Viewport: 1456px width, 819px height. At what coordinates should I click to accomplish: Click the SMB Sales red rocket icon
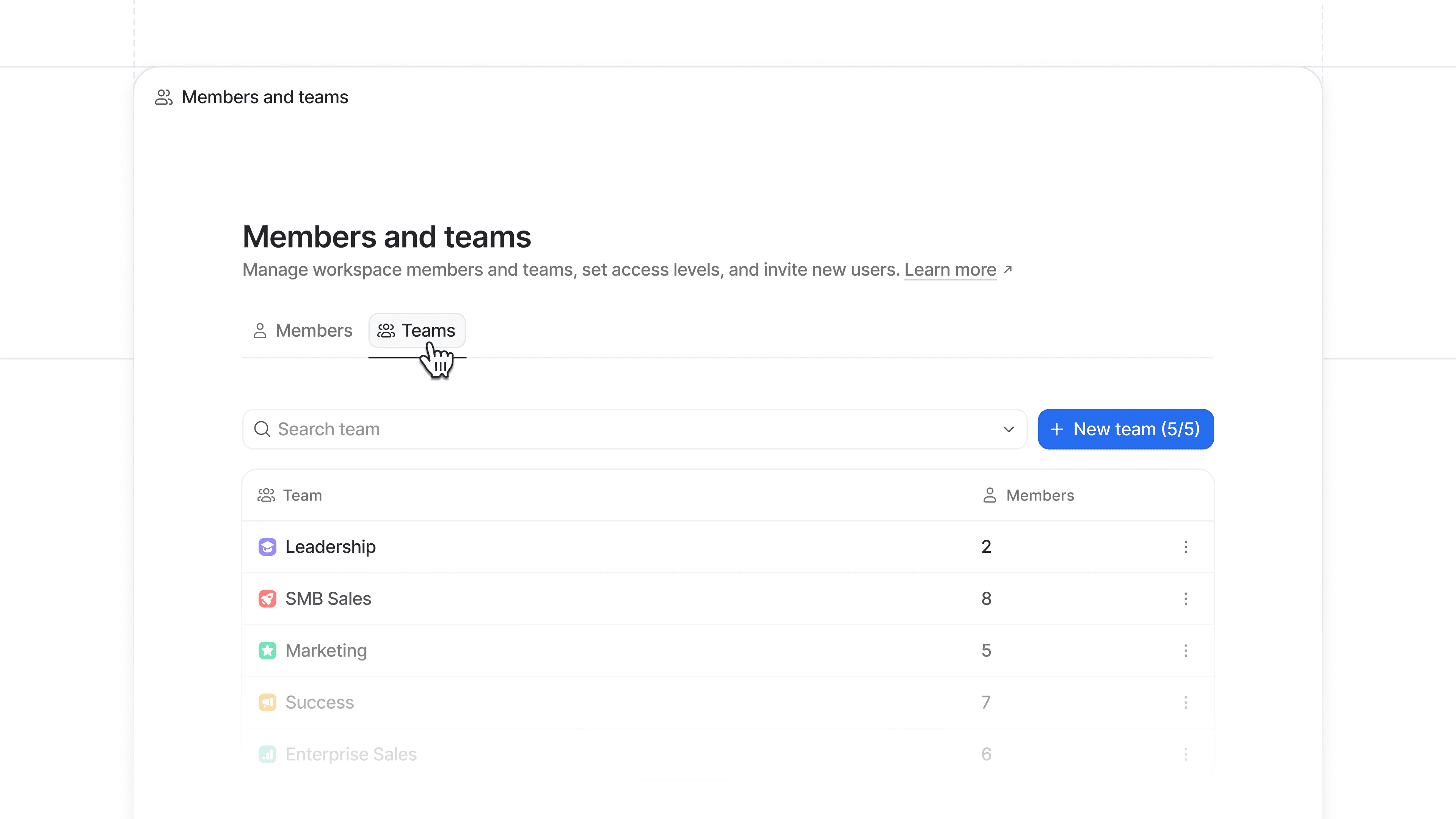(267, 599)
